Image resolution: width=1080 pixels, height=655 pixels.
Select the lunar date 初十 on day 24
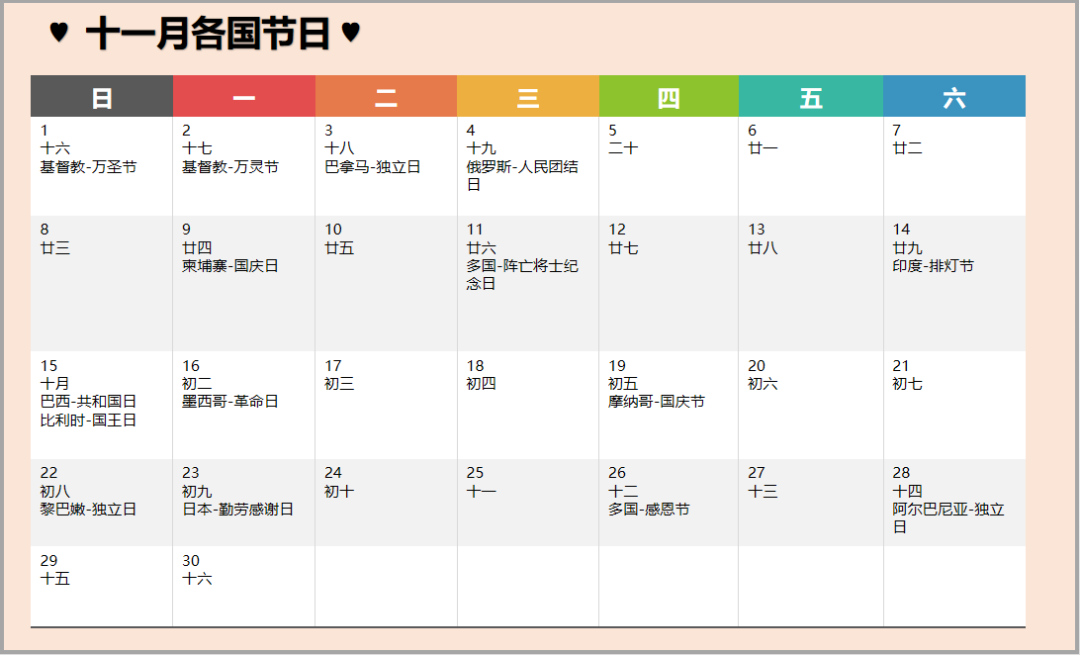coord(339,491)
